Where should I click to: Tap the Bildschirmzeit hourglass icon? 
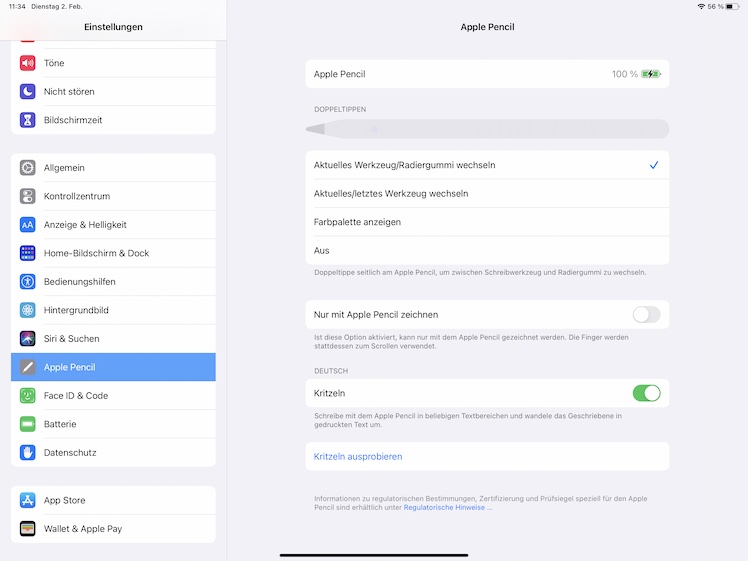coord(27,120)
